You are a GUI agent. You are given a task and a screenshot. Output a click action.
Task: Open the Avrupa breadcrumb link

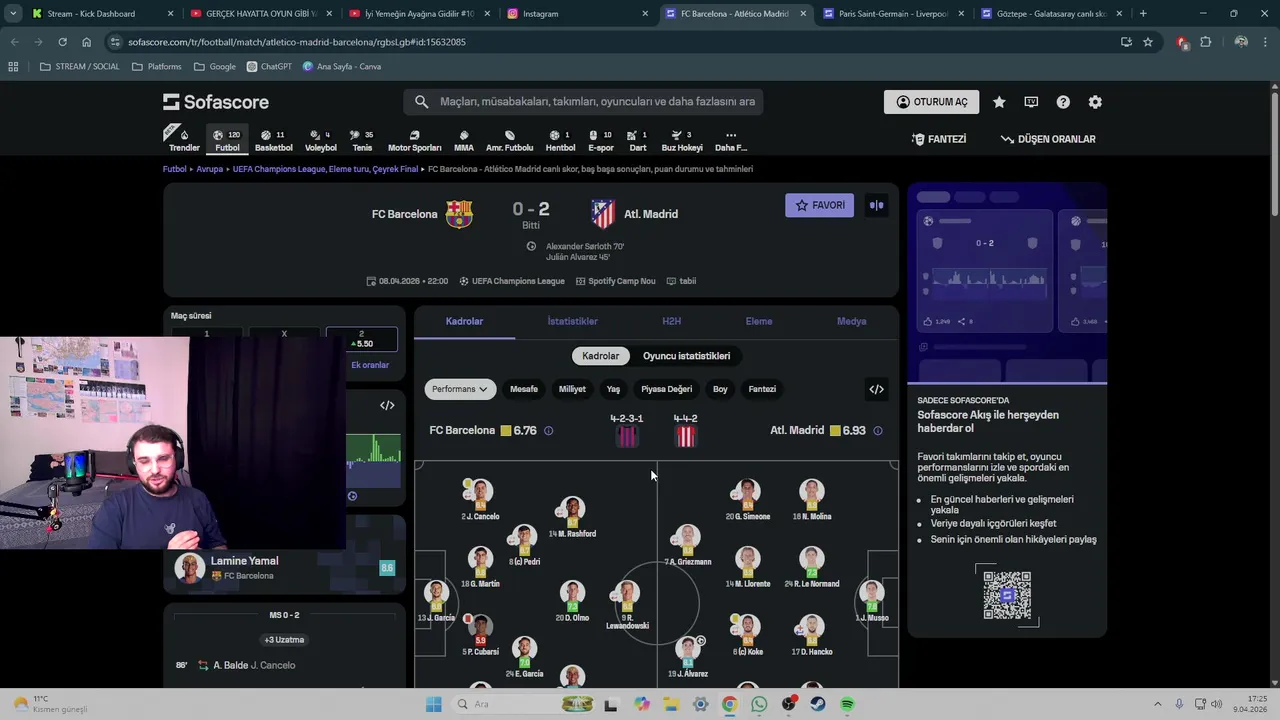point(209,169)
